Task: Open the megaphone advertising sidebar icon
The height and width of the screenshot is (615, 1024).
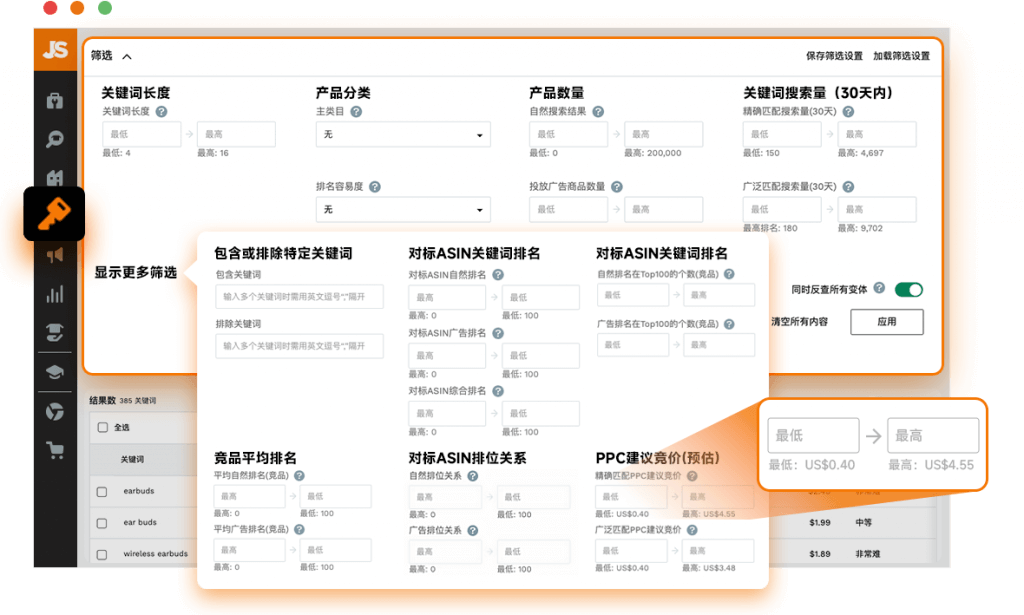Action: pyautogui.click(x=55, y=255)
